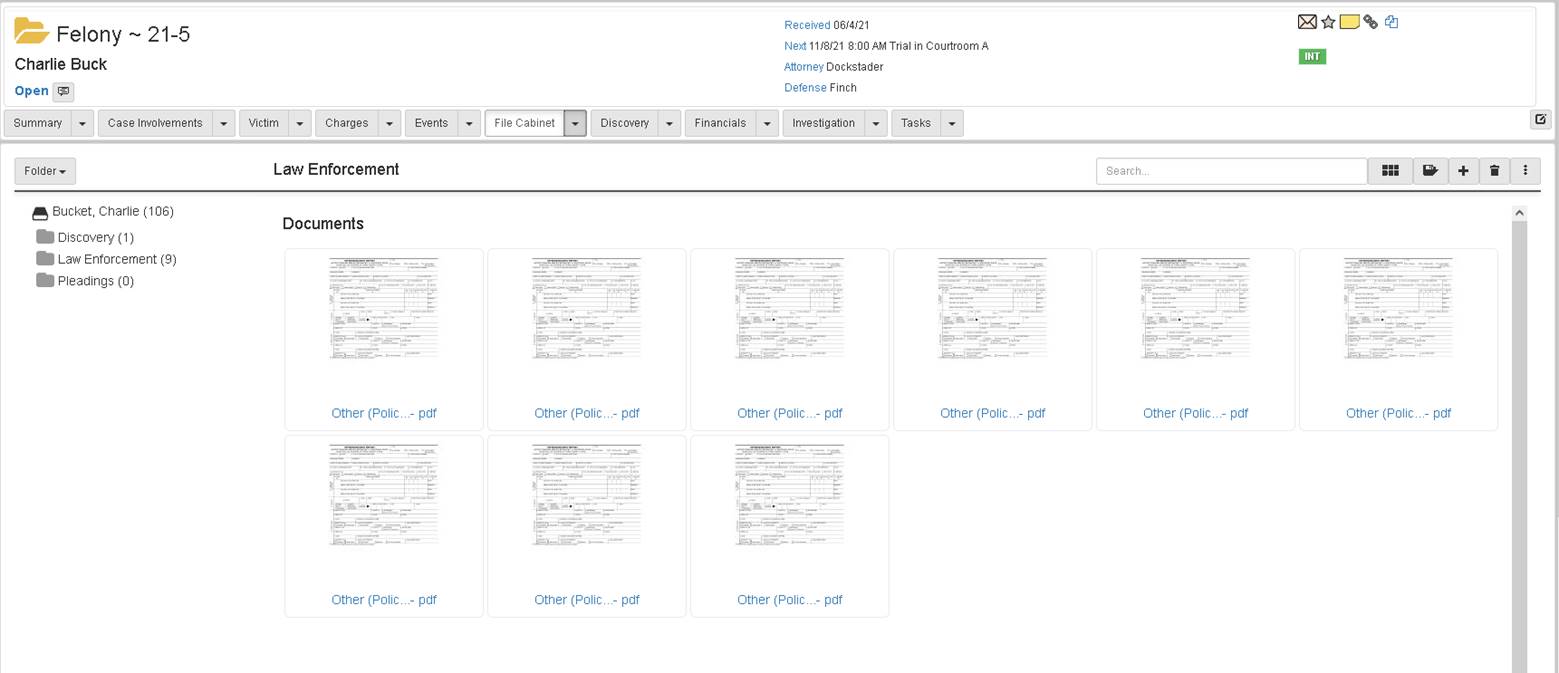Click the folder move icon in toolbar
Image resolution: width=1559 pixels, height=673 pixels.
click(1430, 171)
